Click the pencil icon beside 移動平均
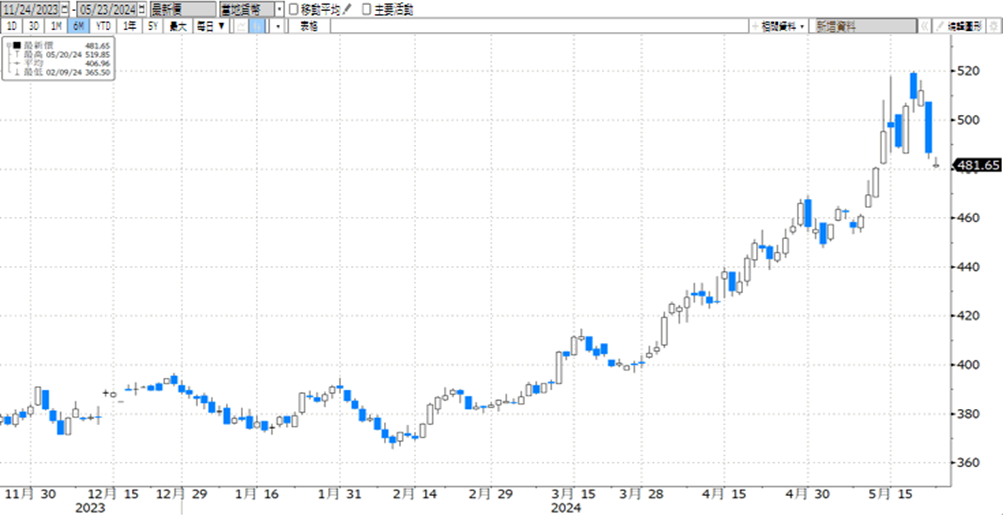1003x515 pixels. click(346, 10)
